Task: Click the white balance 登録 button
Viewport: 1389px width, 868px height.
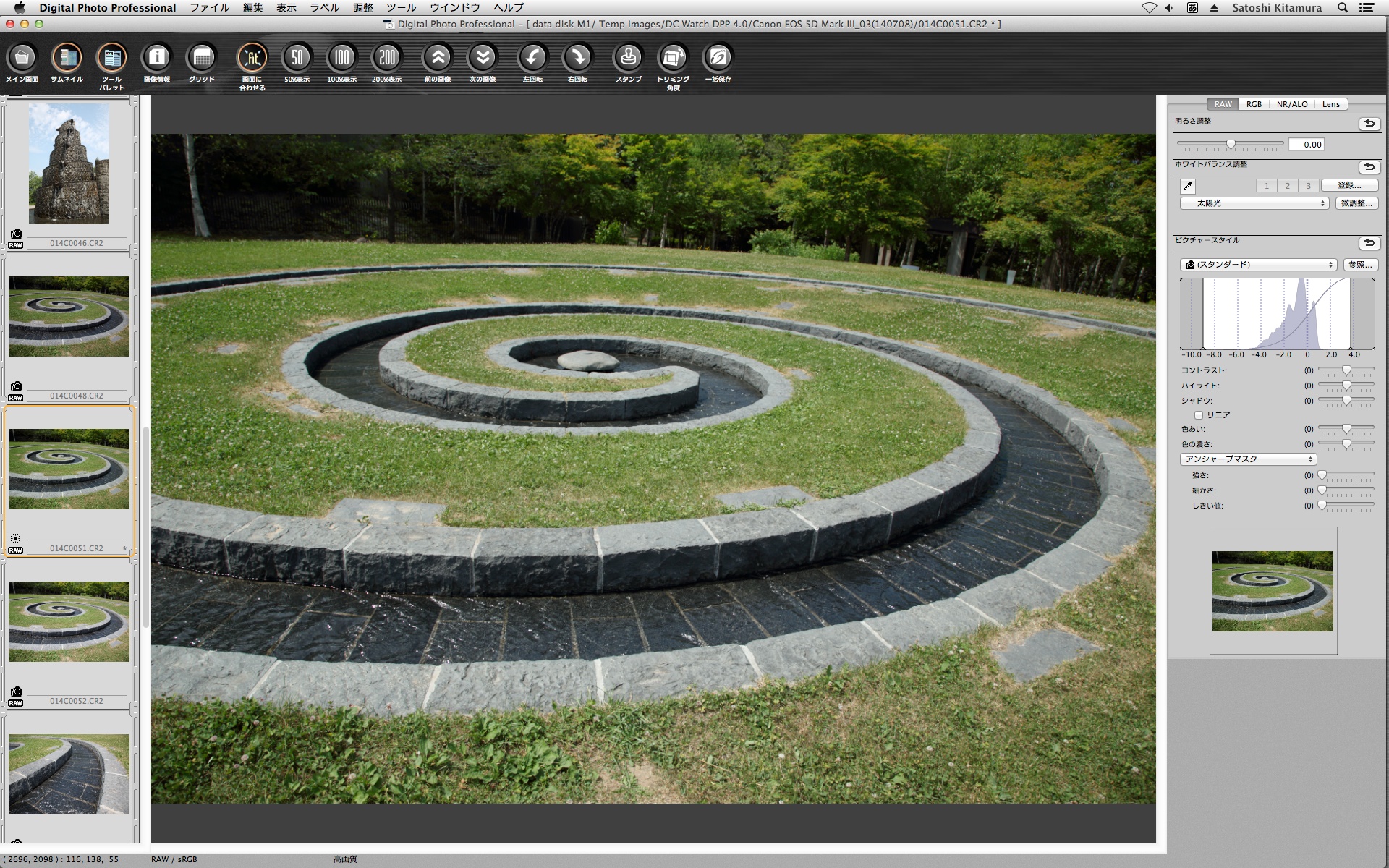Action: click(x=1348, y=186)
